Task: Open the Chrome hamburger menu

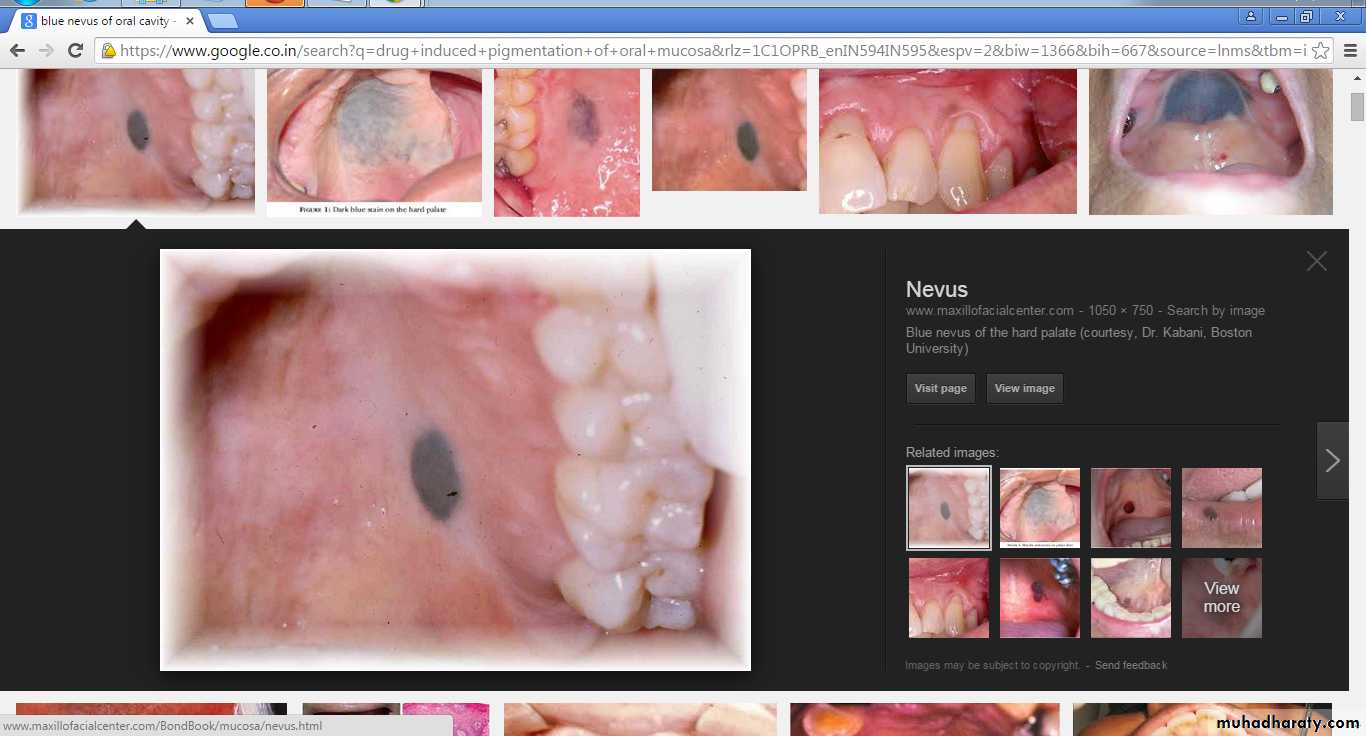Action: point(1349,50)
